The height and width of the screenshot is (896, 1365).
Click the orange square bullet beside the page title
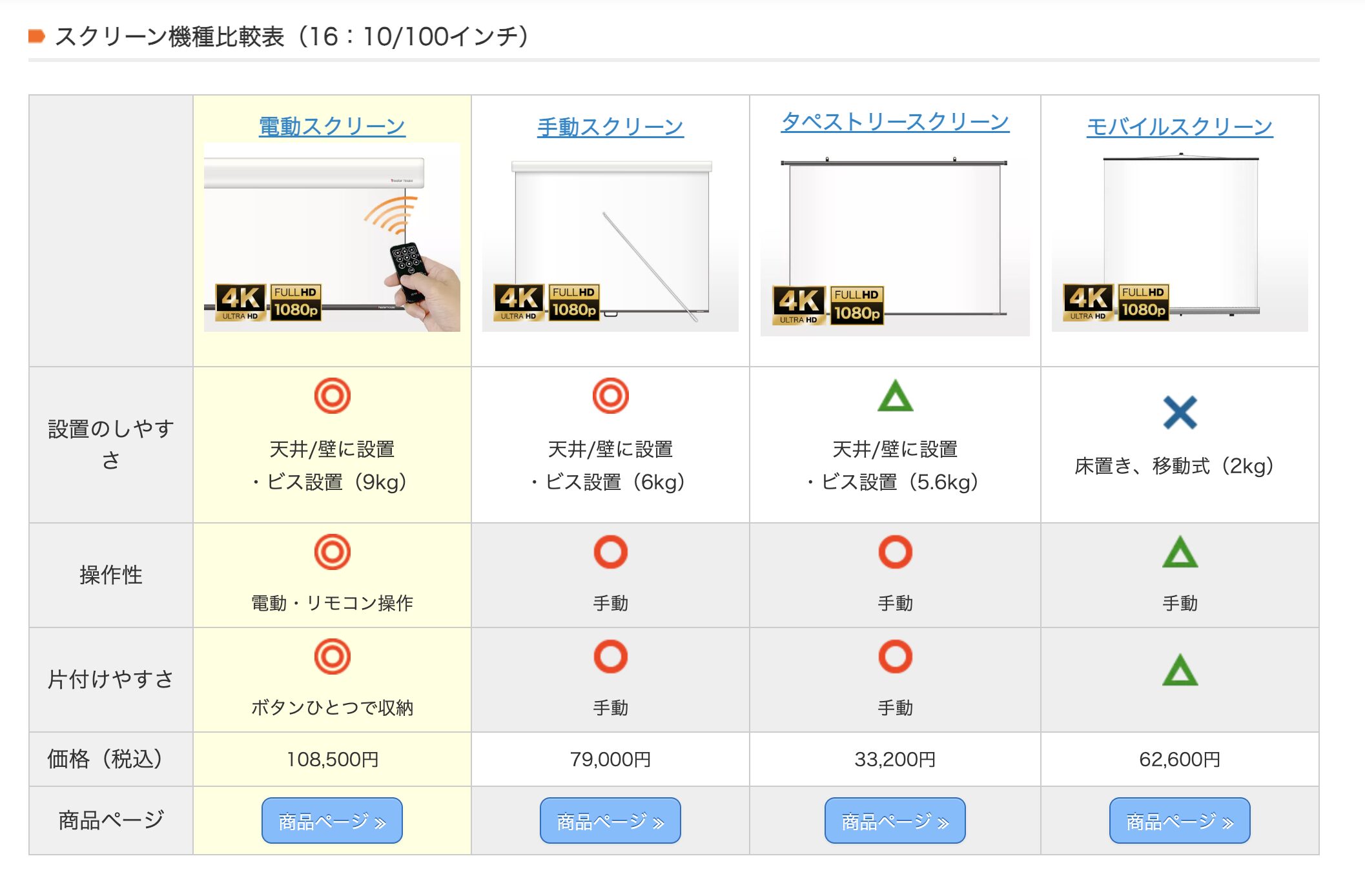click(x=37, y=37)
